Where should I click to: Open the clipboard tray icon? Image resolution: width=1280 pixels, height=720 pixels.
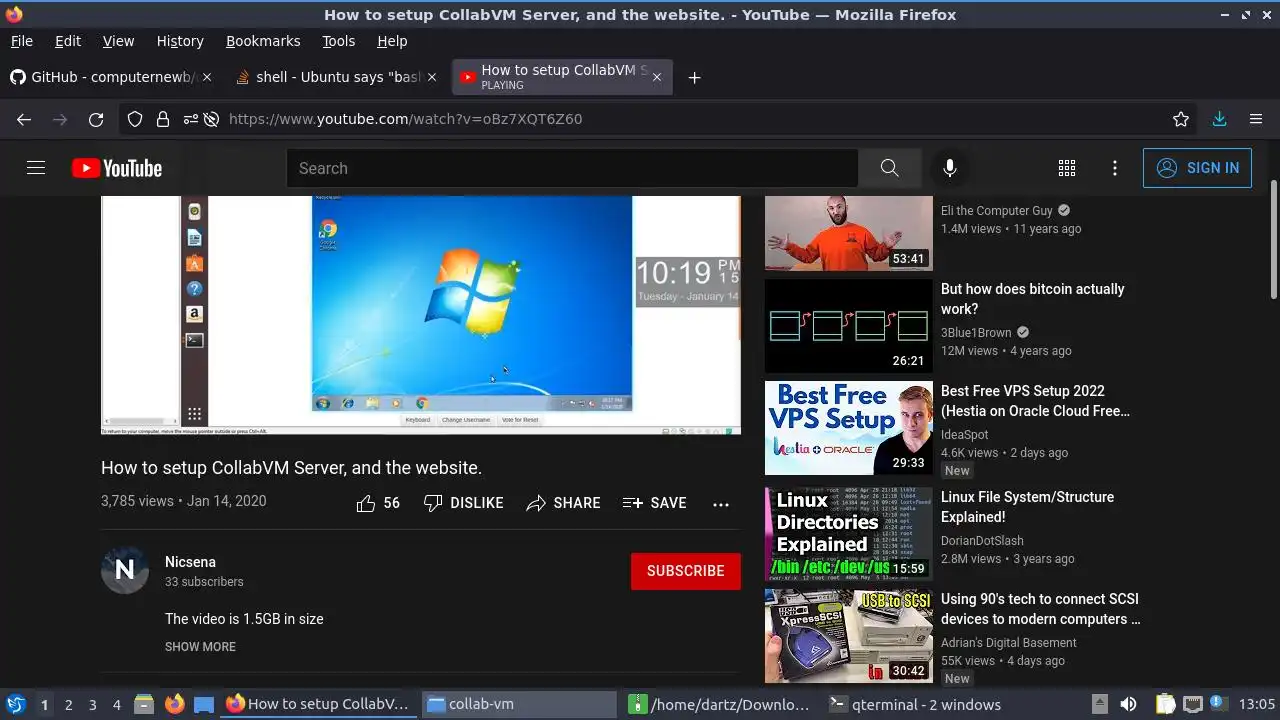(x=1166, y=704)
